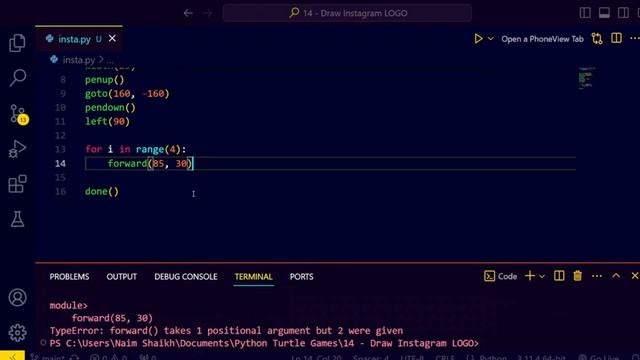
Task: Close the bottom panel
Action: coord(635,276)
